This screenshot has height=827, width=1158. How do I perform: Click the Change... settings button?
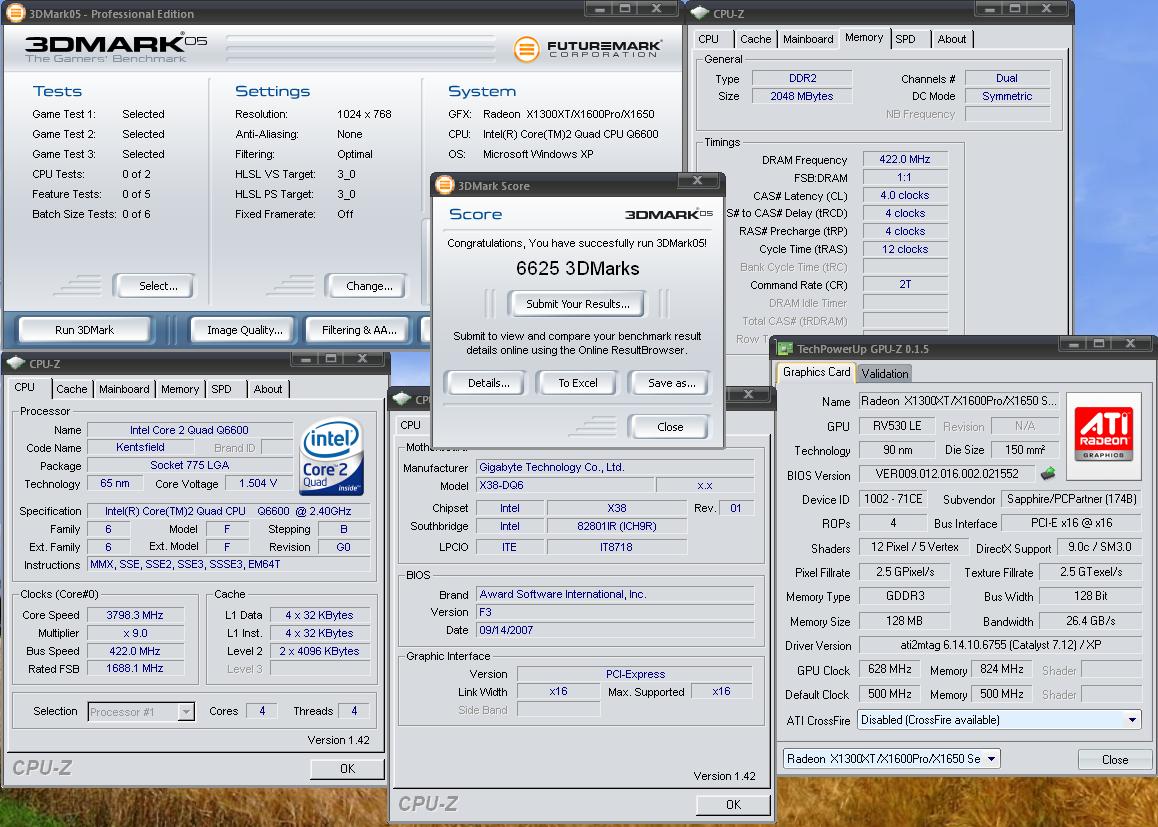(366, 286)
